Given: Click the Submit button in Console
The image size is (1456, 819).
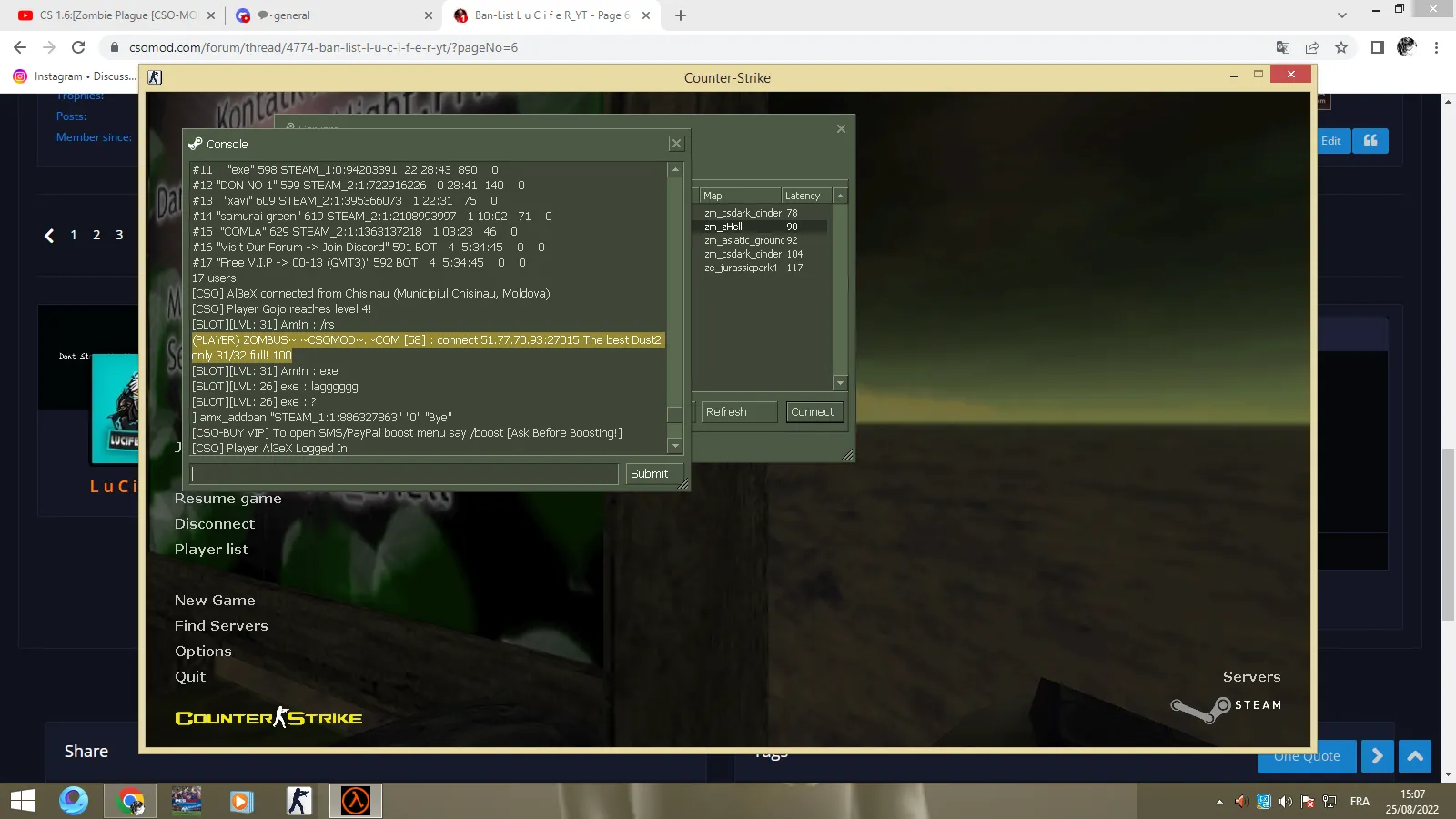Looking at the screenshot, I should (650, 474).
